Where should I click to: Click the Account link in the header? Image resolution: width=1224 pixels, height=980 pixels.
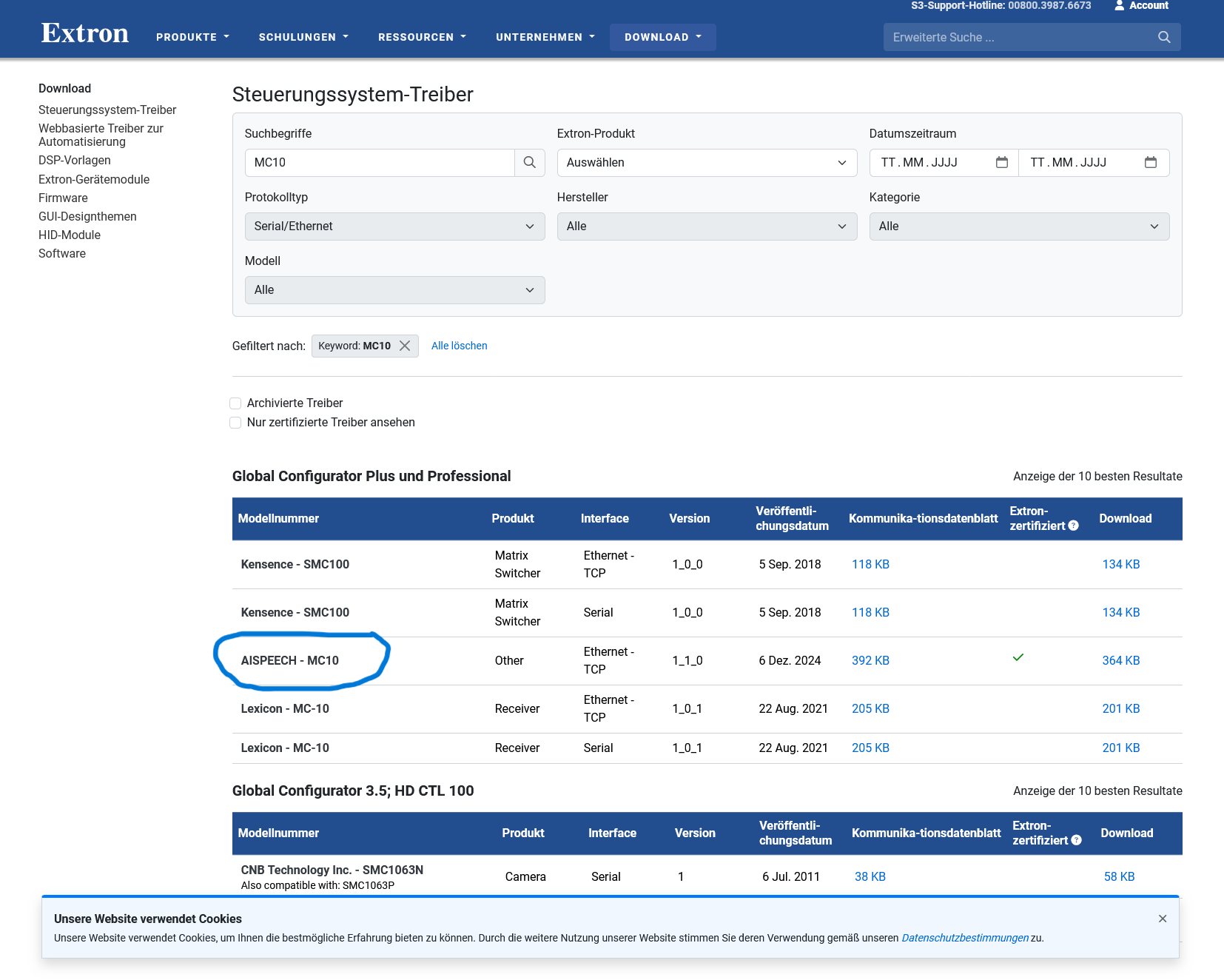(x=1149, y=6)
